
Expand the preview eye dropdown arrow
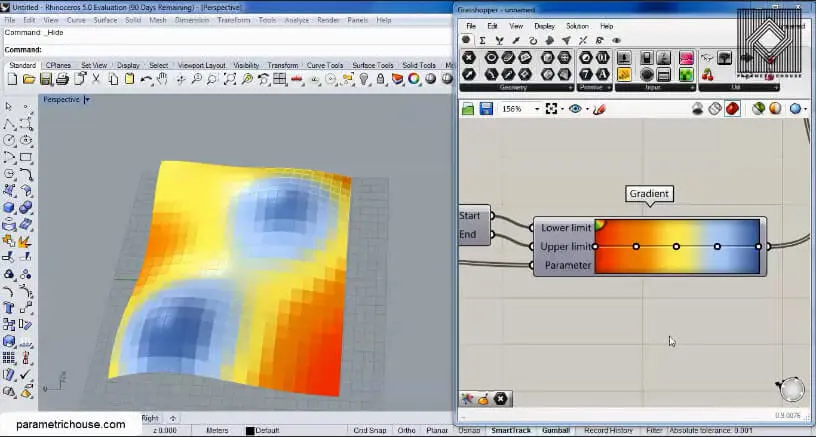tap(587, 109)
